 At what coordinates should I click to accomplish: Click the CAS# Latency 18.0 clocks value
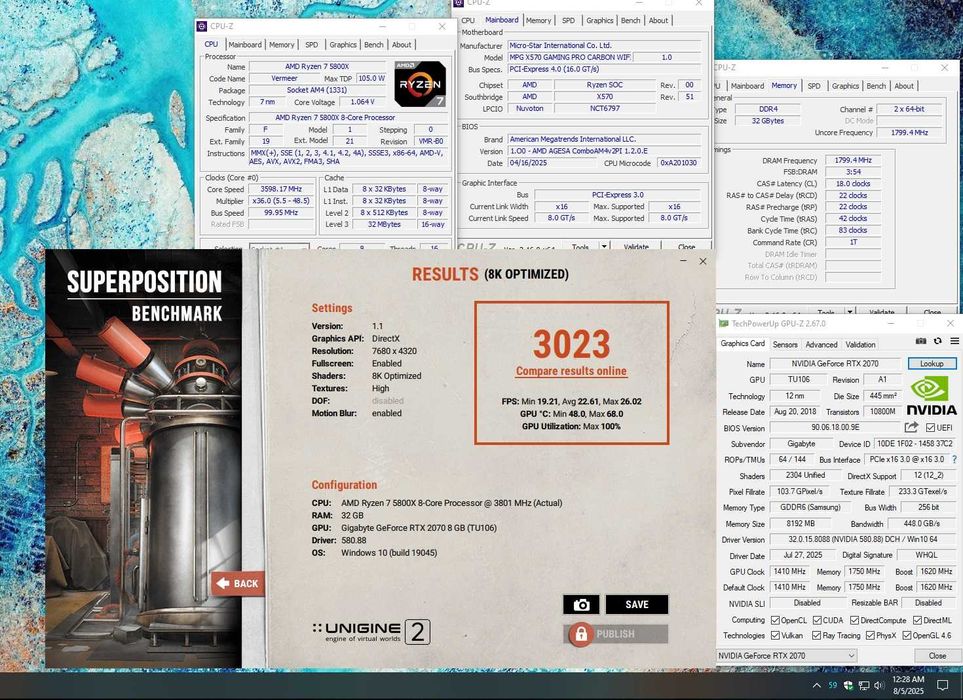[x=853, y=184]
